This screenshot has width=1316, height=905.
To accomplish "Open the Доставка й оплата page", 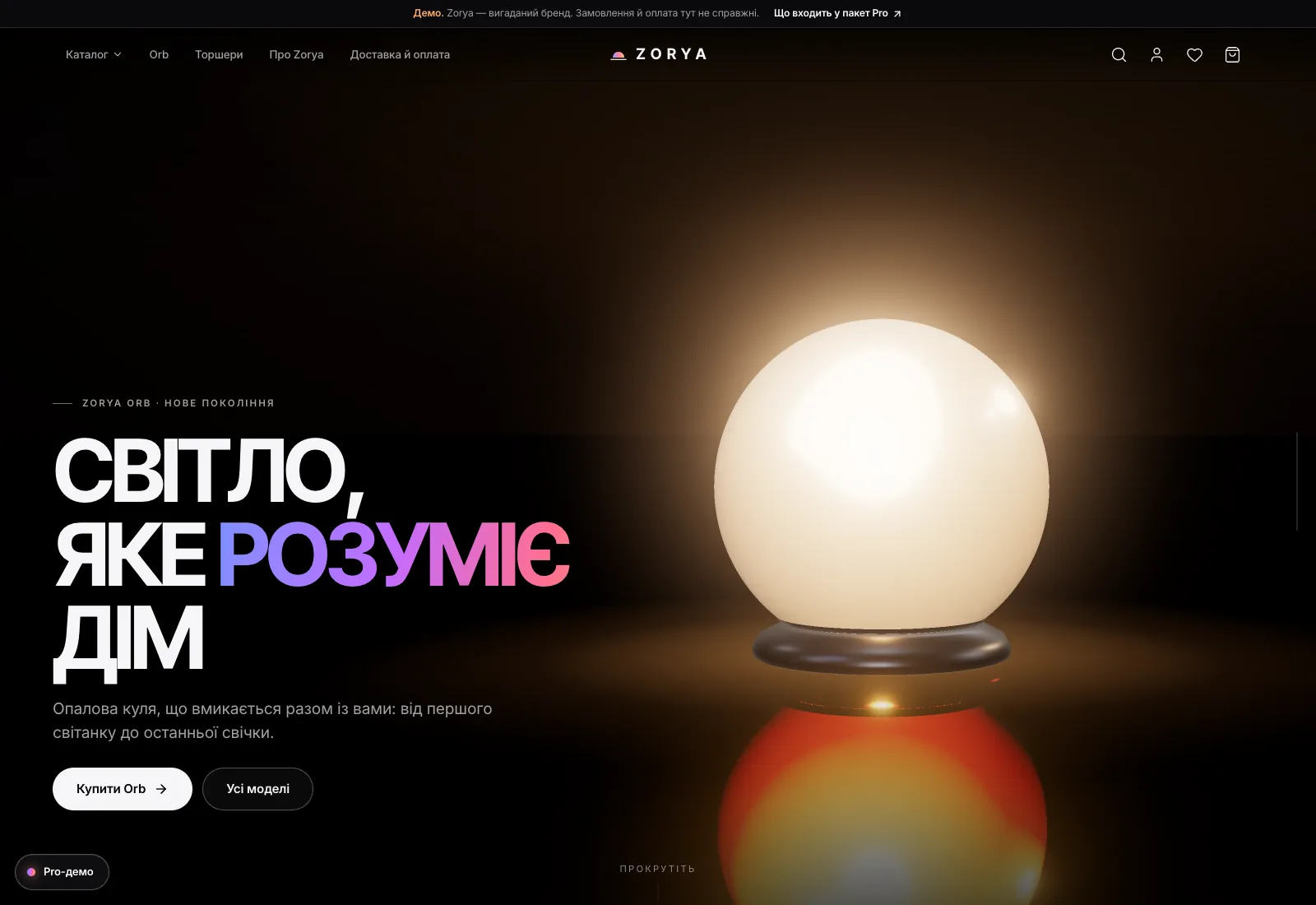I will tap(400, 55).
